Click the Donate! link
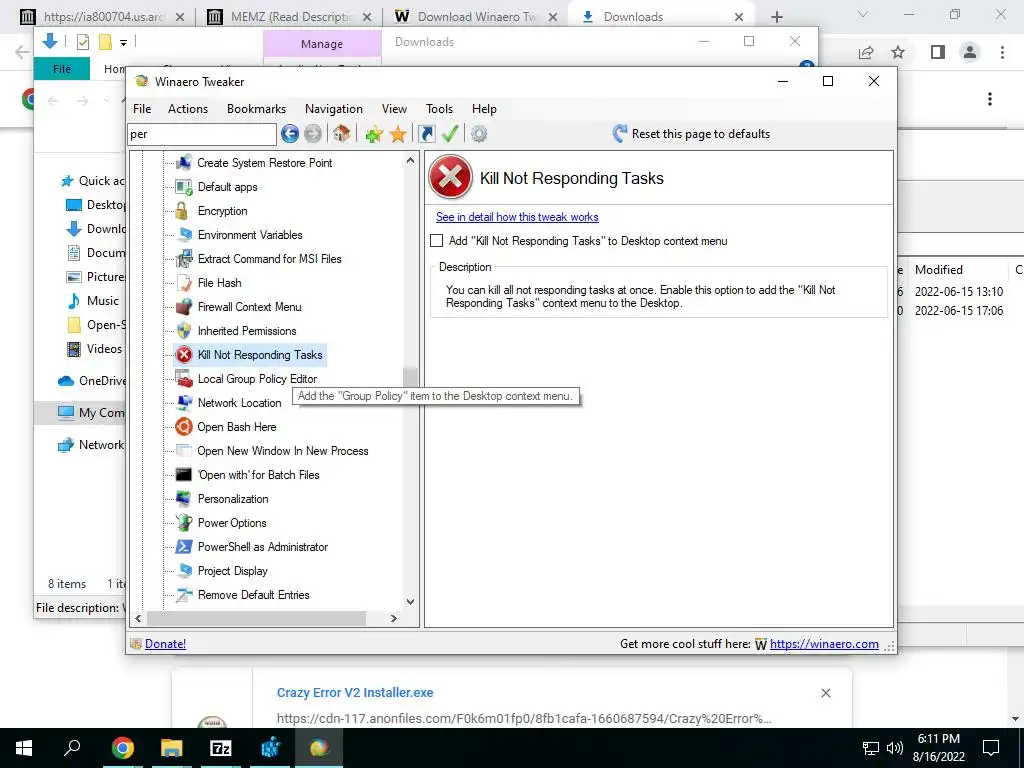1024x768 pixels. click(165, 644)
